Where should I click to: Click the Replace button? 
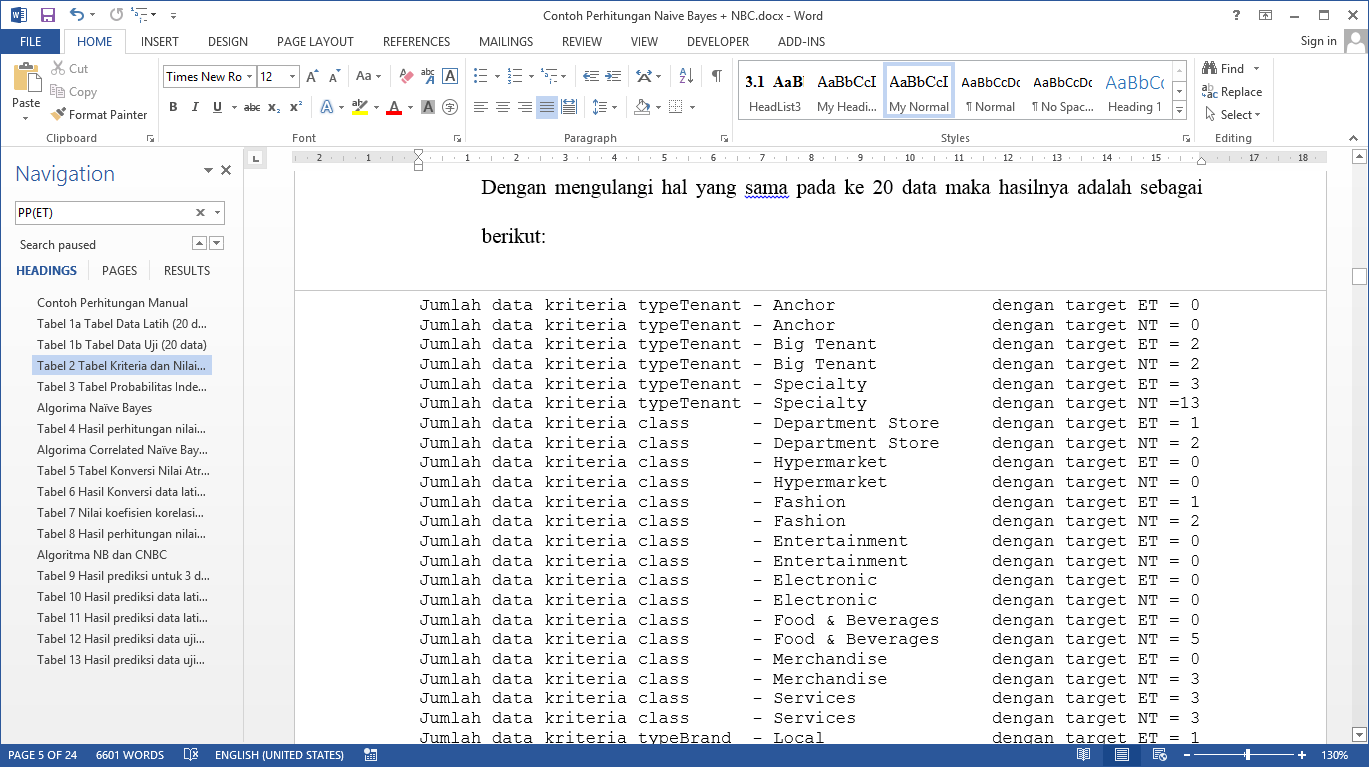click(1233, 92)
